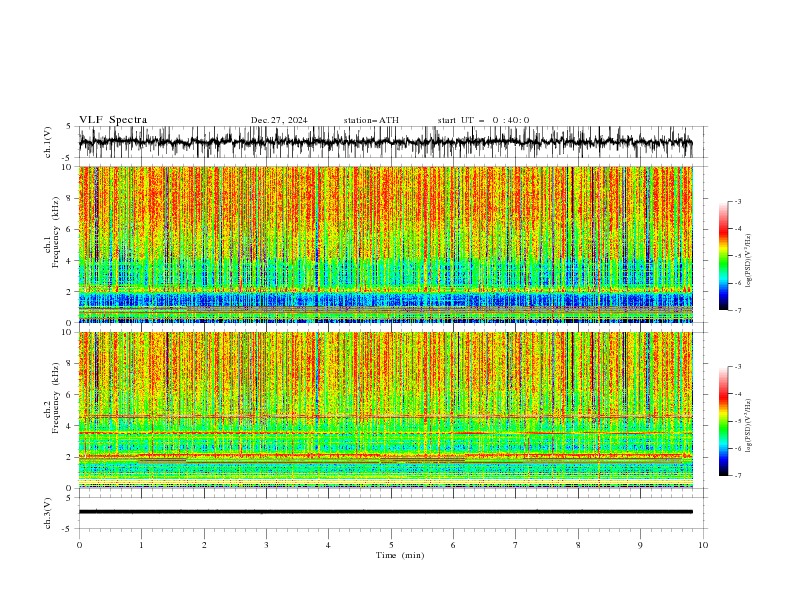
Task: Click the "-3" tick on ch.2 color bar
Action: pos(738,367)
